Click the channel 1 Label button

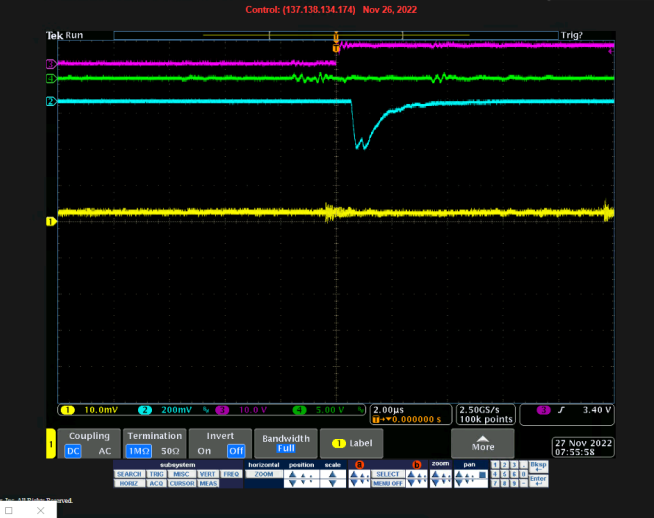tap(351, 443)
